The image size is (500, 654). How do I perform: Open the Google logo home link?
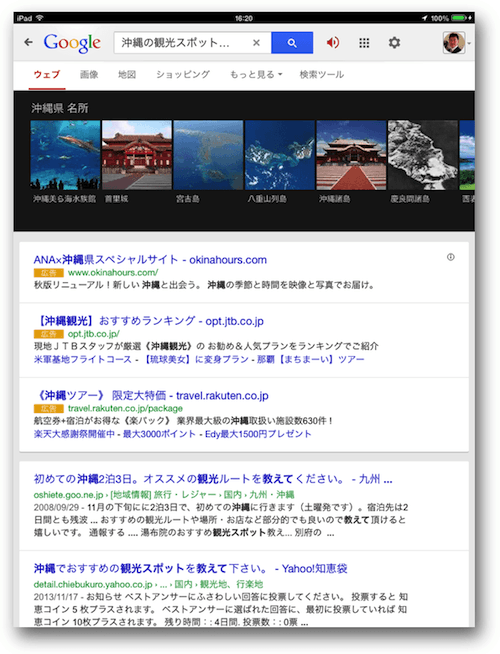pos(72,43)
